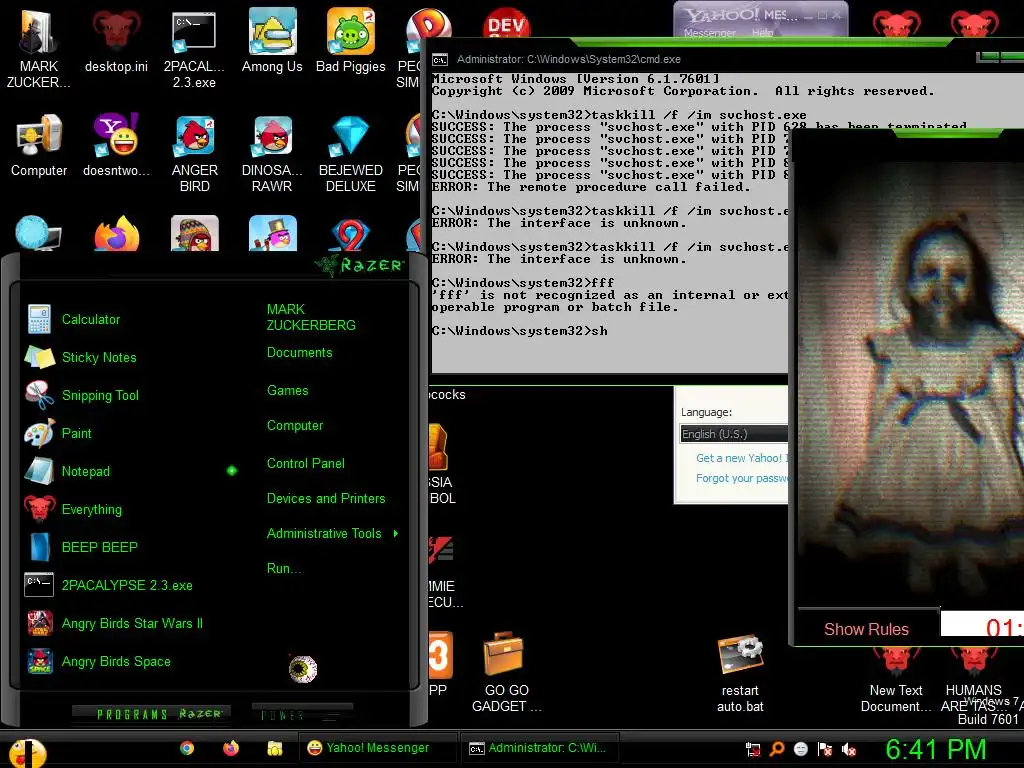Launch the ANGER BIRD desktop shortcut
This screenshot has height=768, width=1024.
pos(194,154)
